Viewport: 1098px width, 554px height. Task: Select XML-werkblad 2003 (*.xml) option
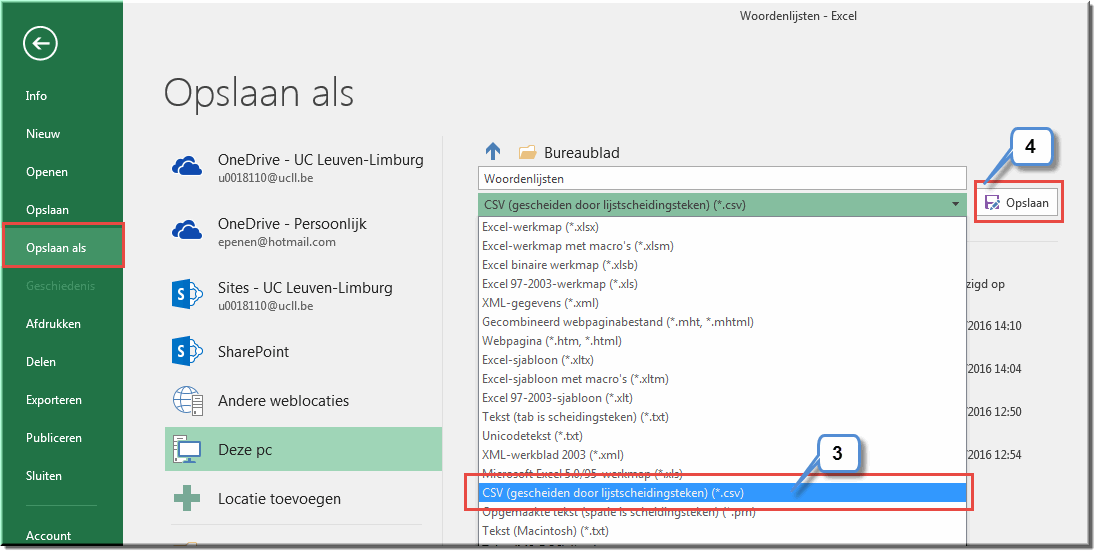[x=722, y=455]
